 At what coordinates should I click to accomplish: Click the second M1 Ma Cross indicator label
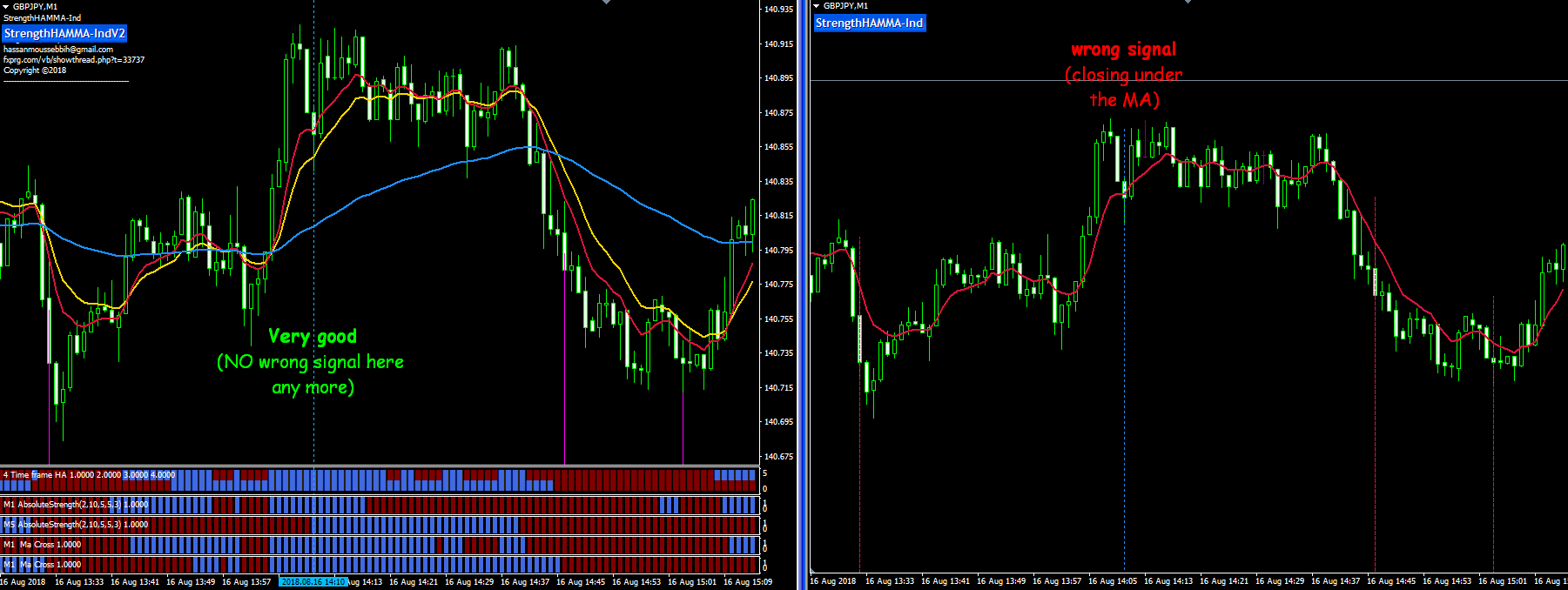(43, 565)
